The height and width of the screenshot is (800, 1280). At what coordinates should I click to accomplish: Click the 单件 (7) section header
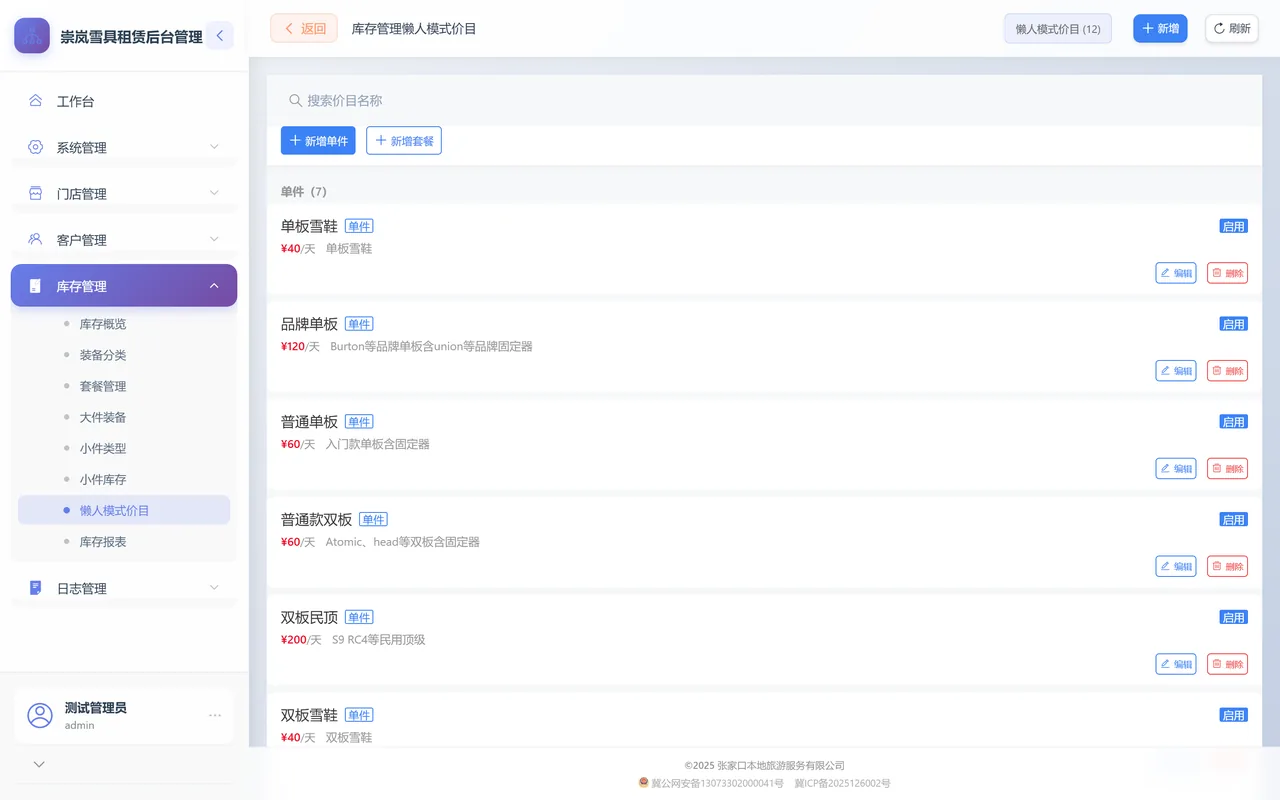click(304, 192)
